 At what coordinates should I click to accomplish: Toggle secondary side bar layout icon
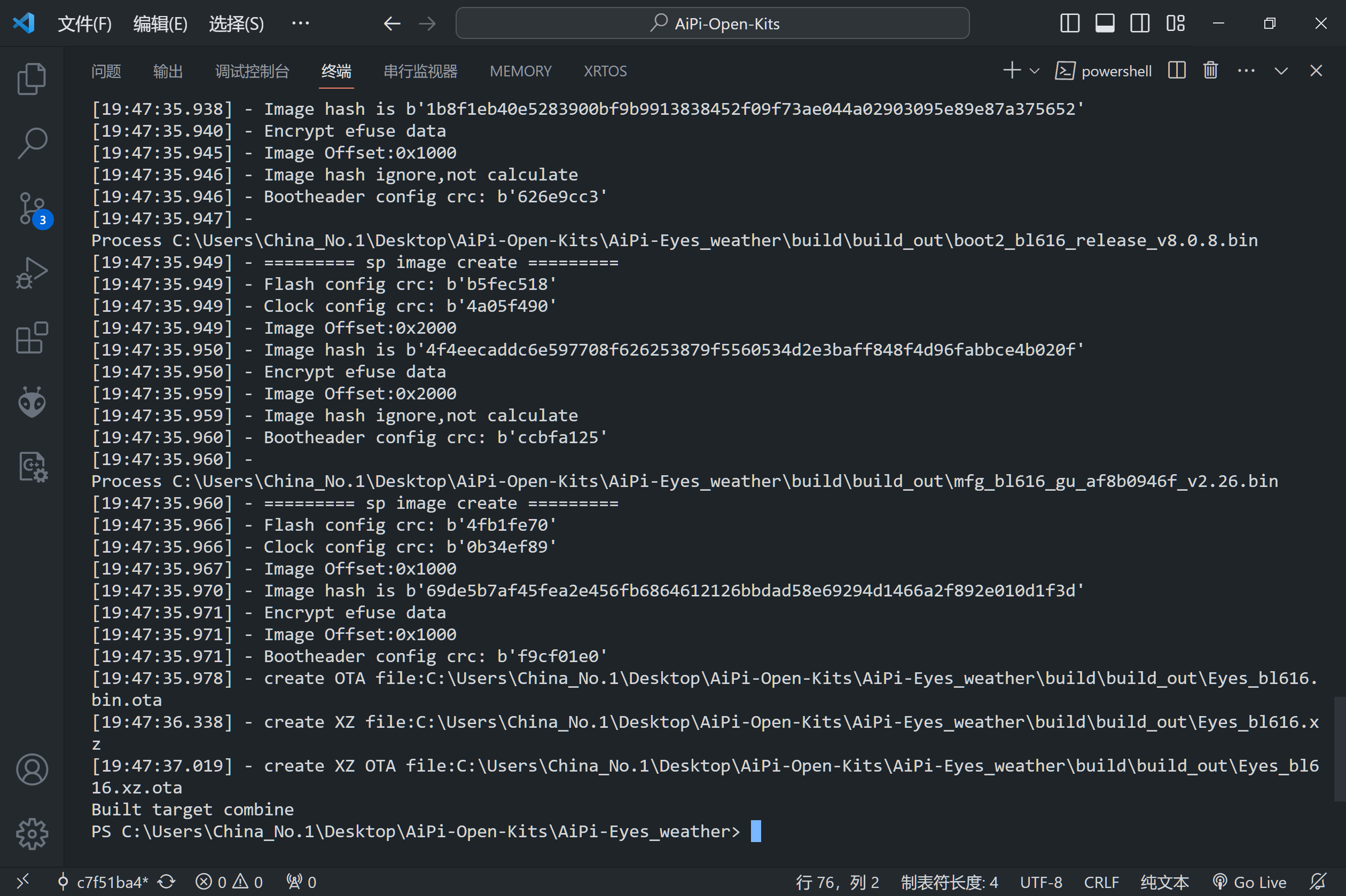1140,23
